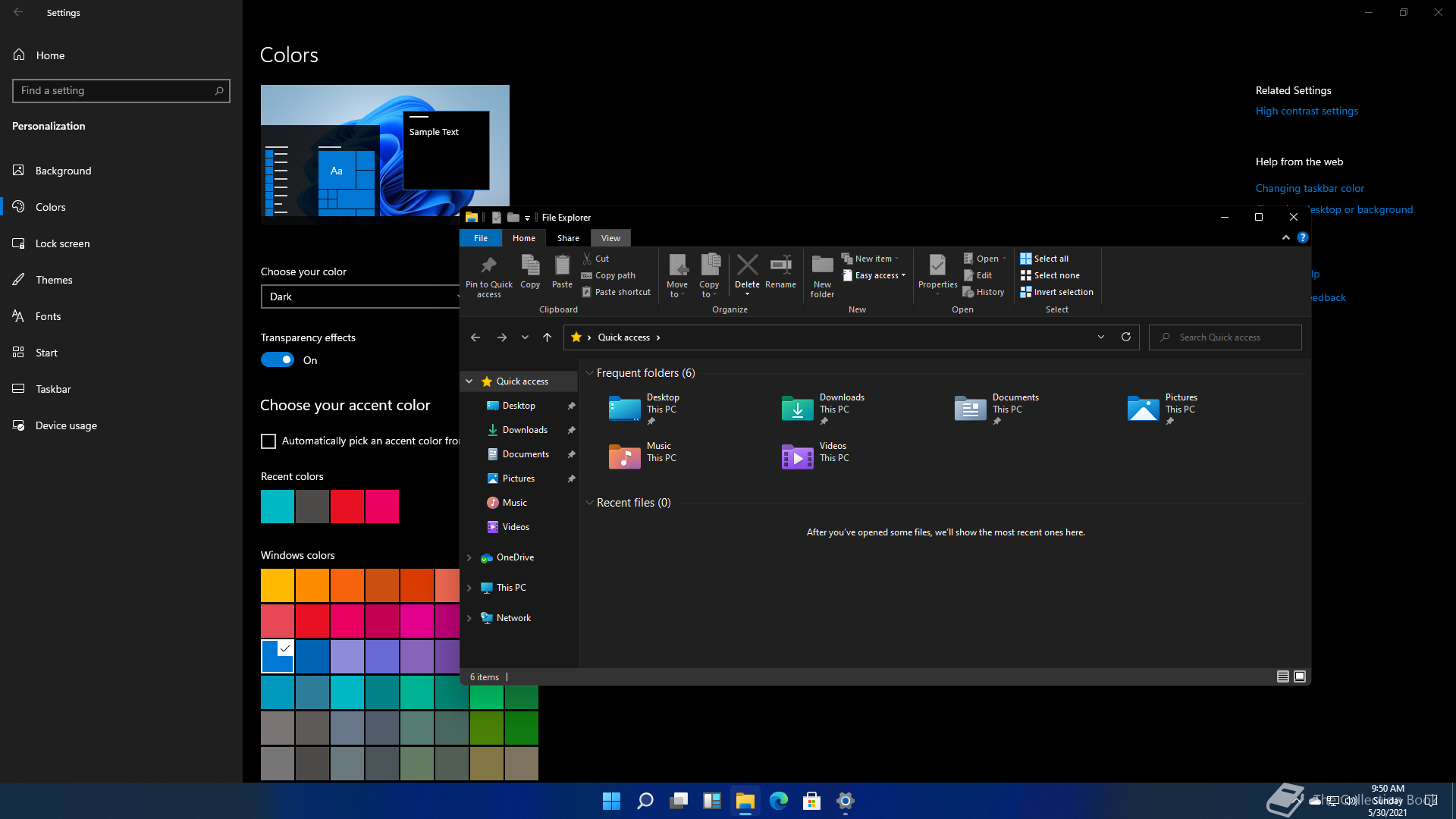This screenshot has width=1456, height=819.
Task: Click the Search Quick access field
Action: tap(1225, 337)
